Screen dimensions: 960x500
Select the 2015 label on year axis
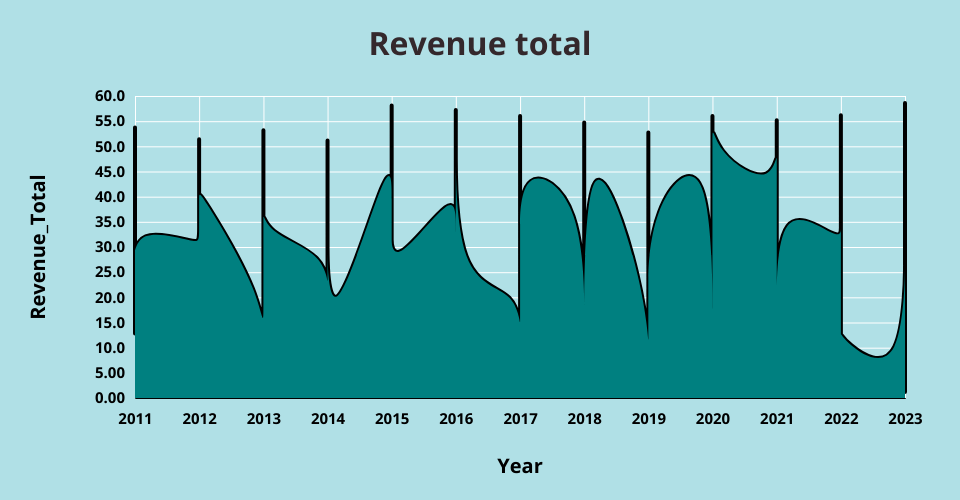coord(391,419)
